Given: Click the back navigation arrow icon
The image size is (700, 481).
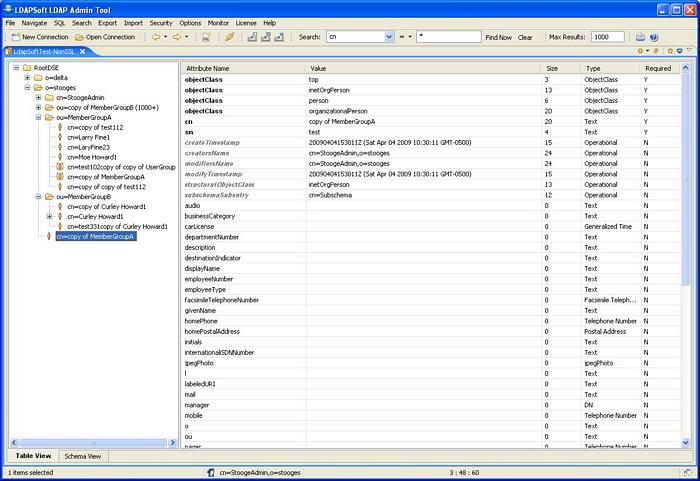Looking at the screenshot, I should pyautogui.click(x=156, y=37).
